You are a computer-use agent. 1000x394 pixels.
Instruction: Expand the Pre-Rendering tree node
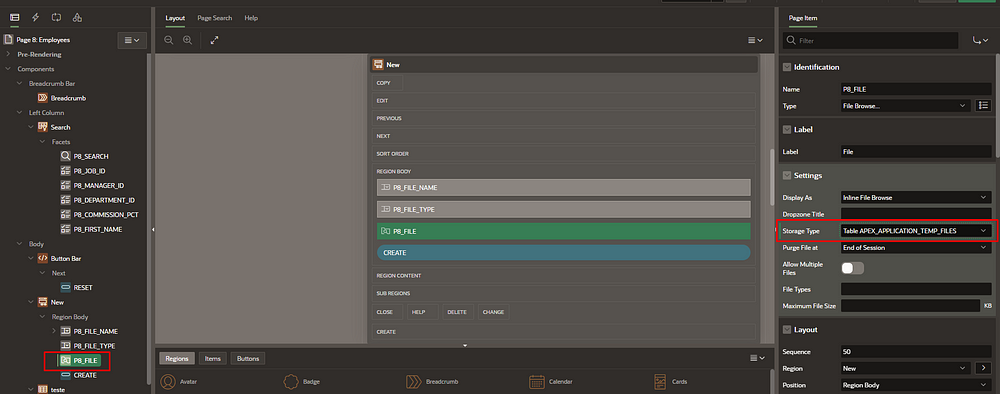8,54
